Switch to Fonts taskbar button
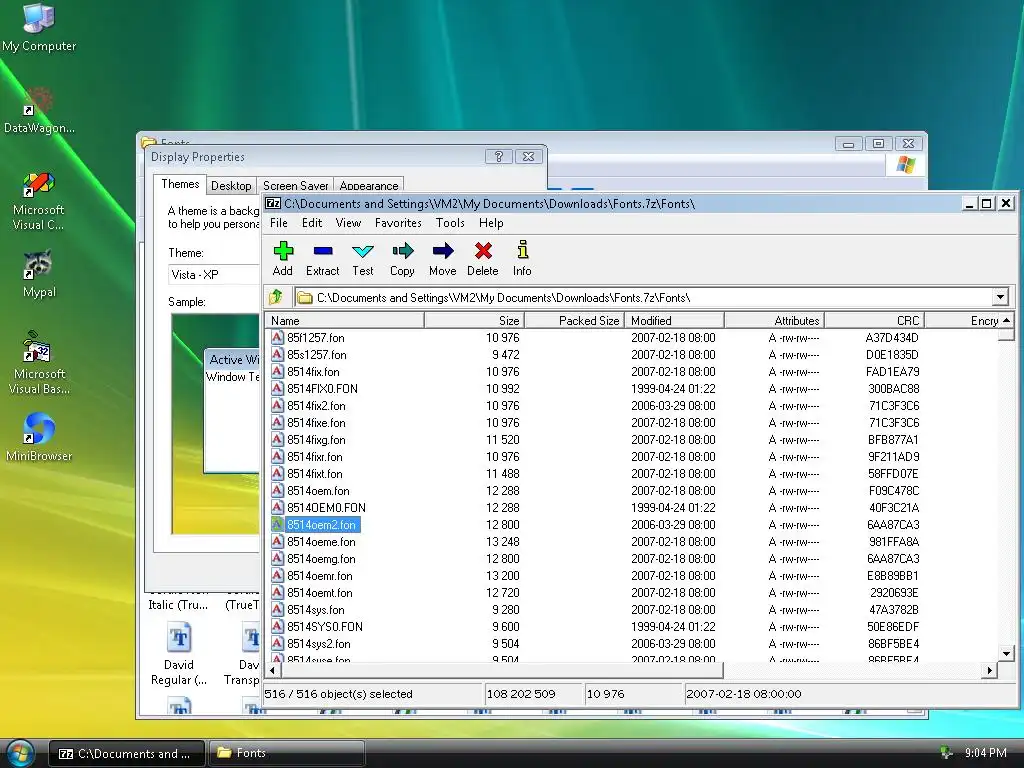The width and height of the screenshot is (1024, 768). pyautogui.click(x=286, y=754)
